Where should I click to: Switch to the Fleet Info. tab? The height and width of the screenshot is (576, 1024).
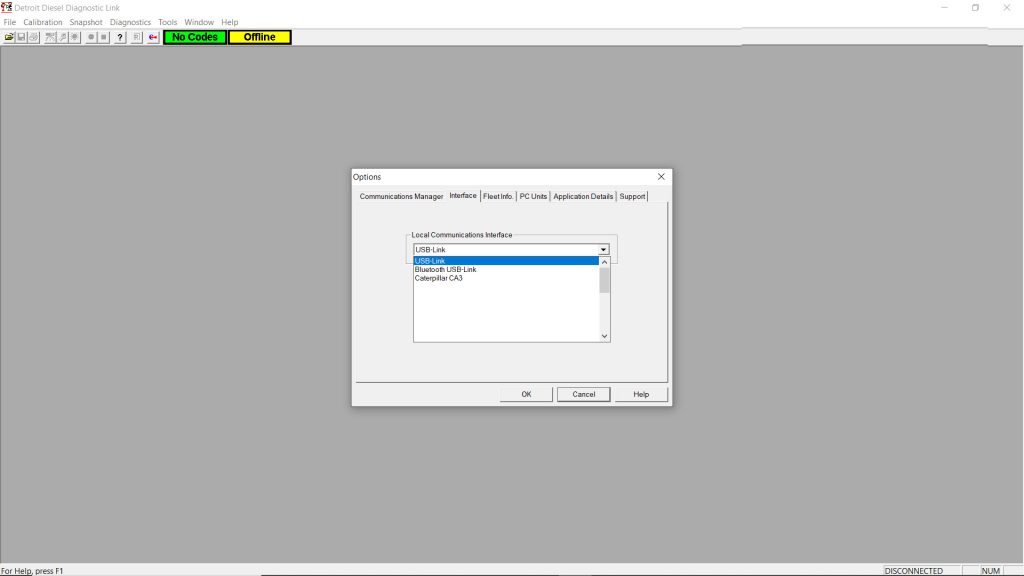(x=497, y=196)
